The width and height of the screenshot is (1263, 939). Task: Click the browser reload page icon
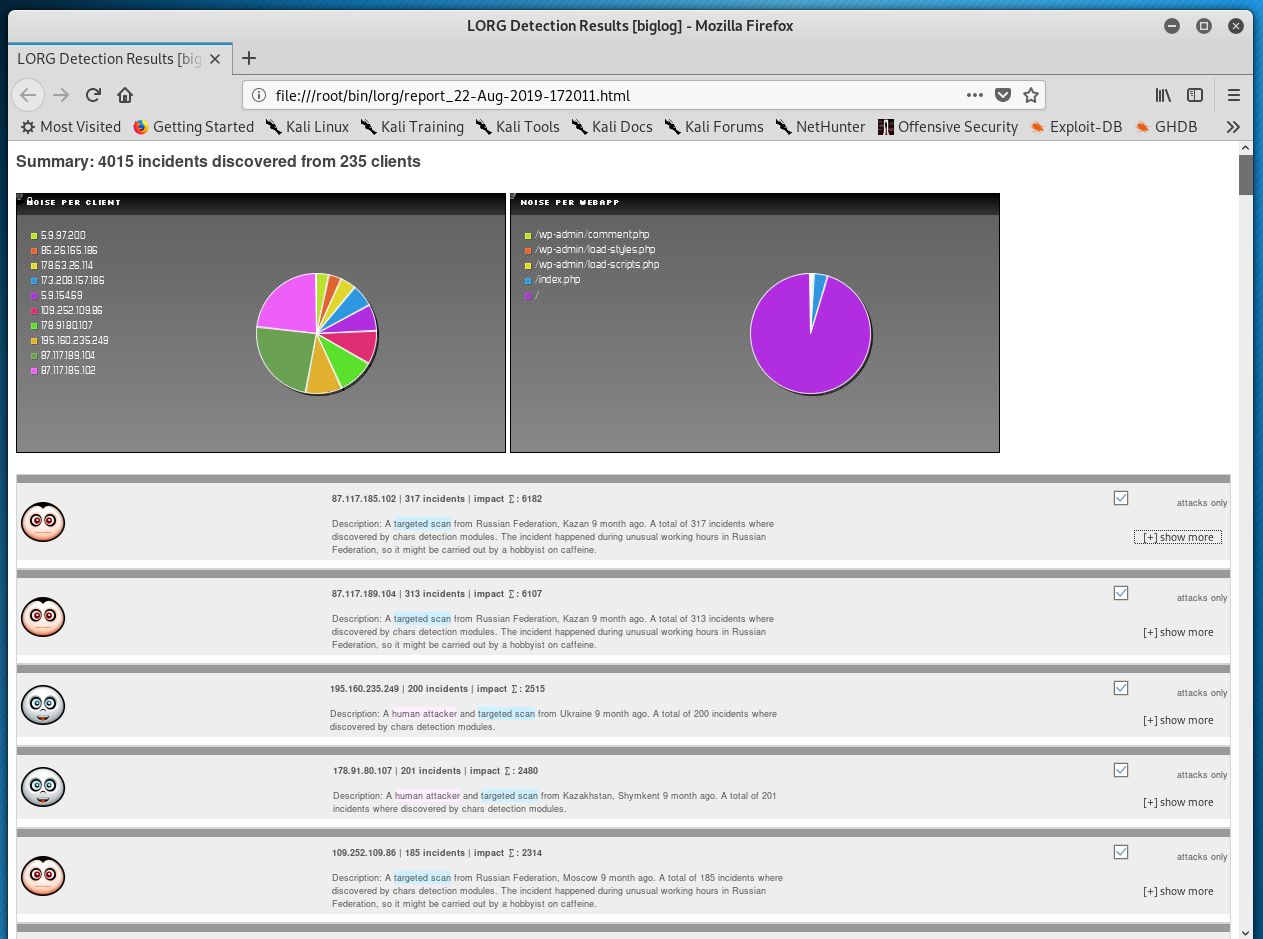click(x=93, y=95)
